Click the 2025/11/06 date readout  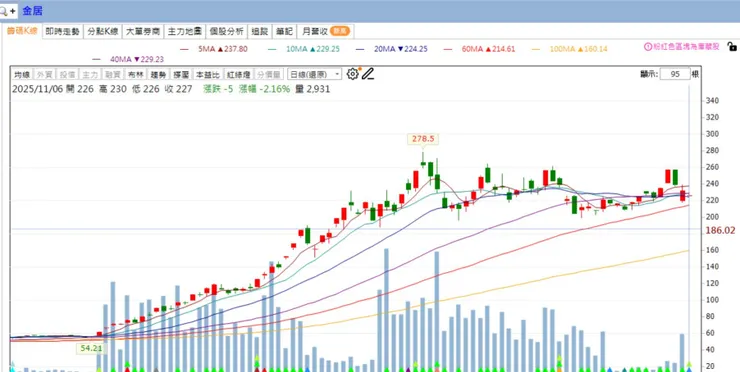pos(37,89)
